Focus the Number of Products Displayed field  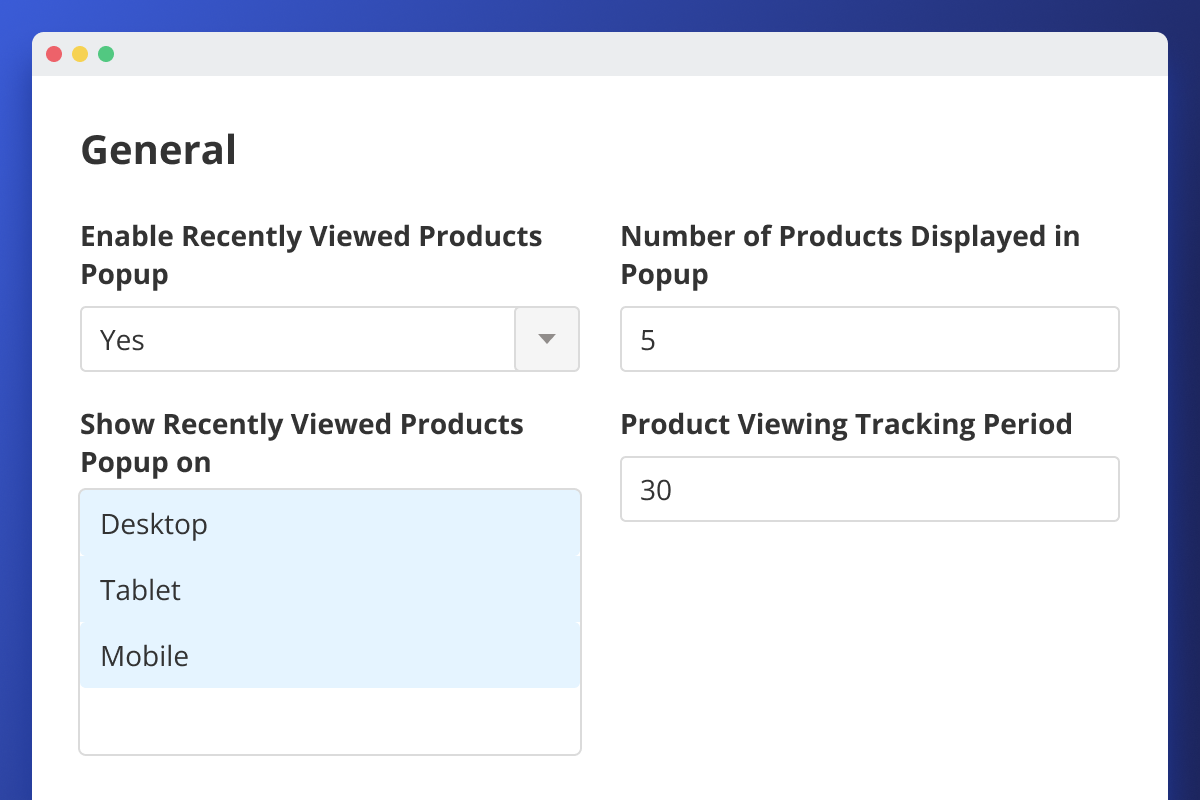click(869, 339)
